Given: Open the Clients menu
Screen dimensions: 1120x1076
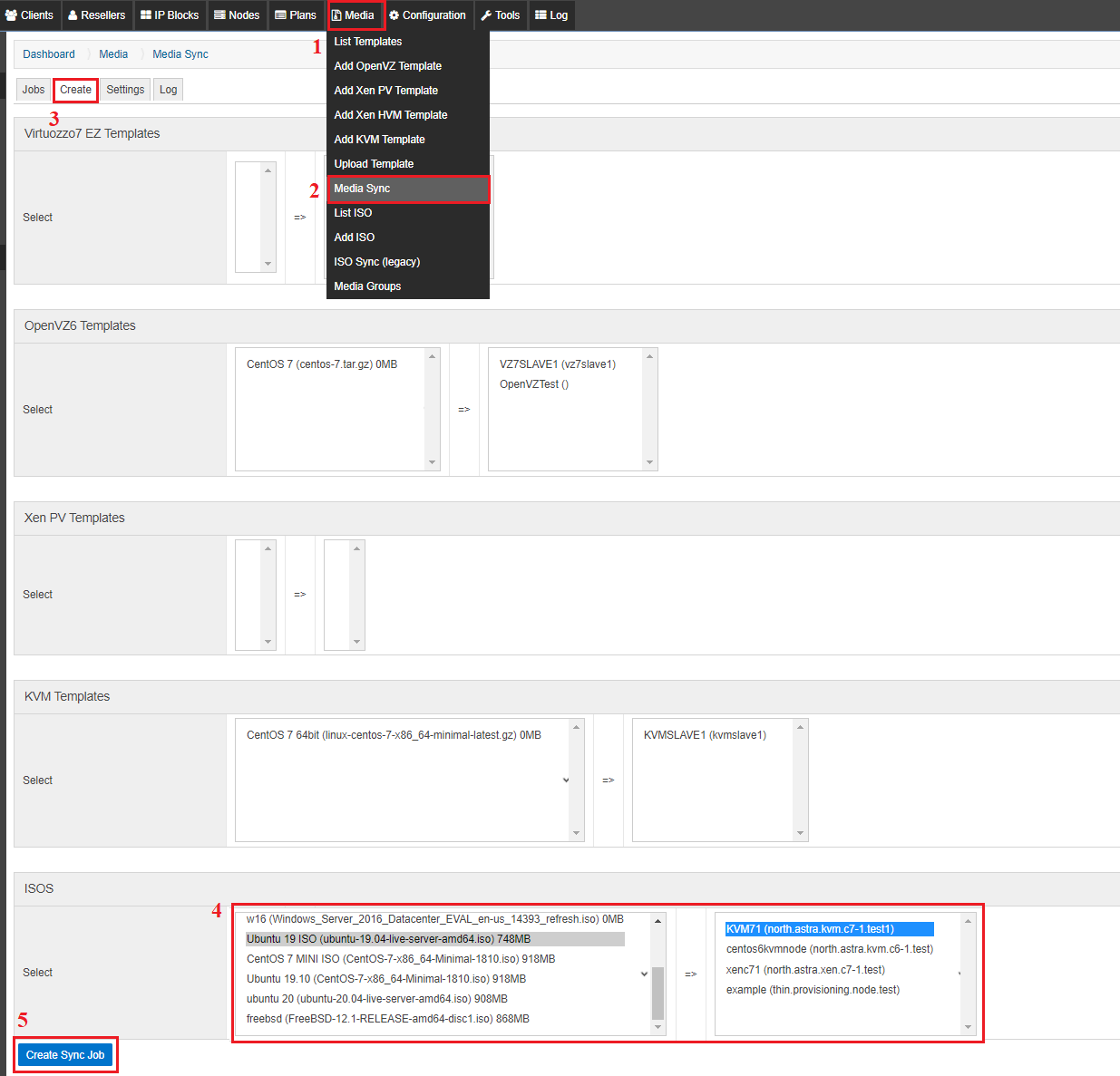Looking at the screenshot, I should [30, 15].
